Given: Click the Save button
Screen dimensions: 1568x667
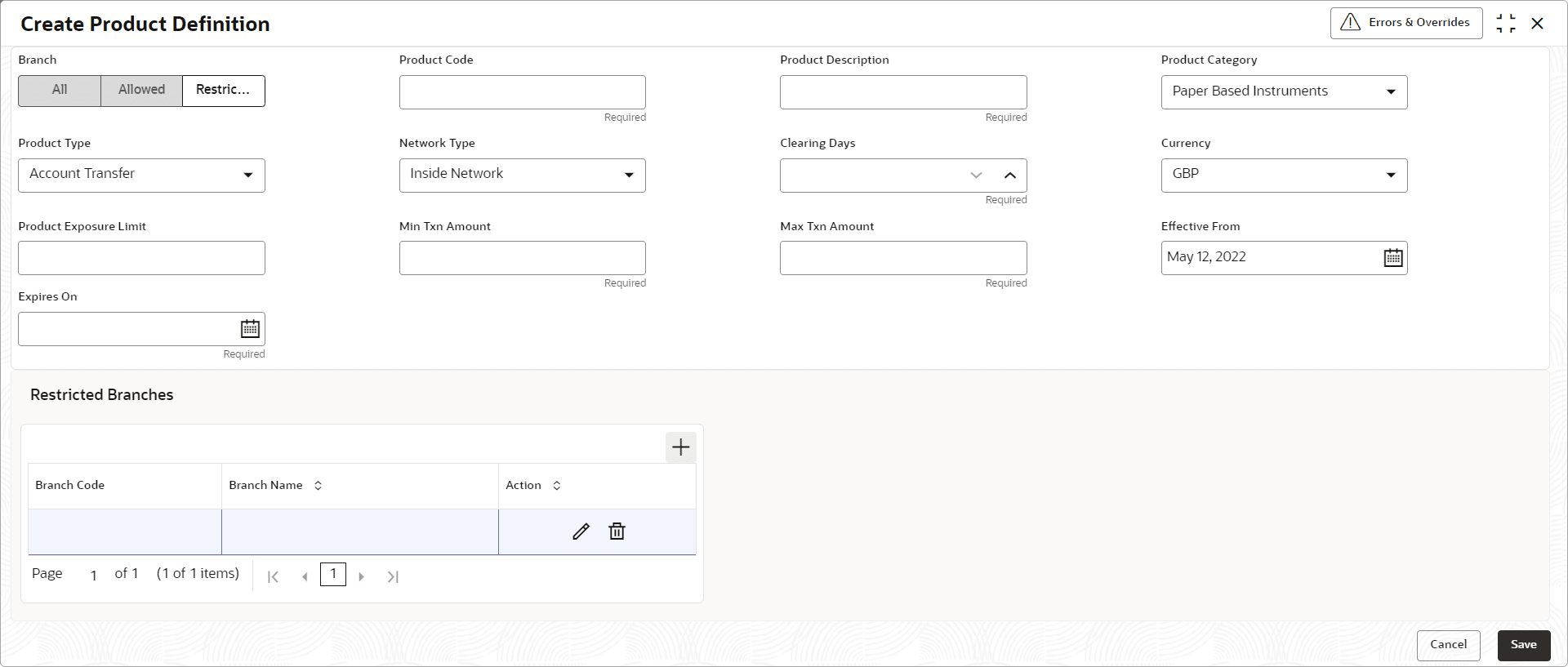Looking at the screenshot, I should 1523,645.
